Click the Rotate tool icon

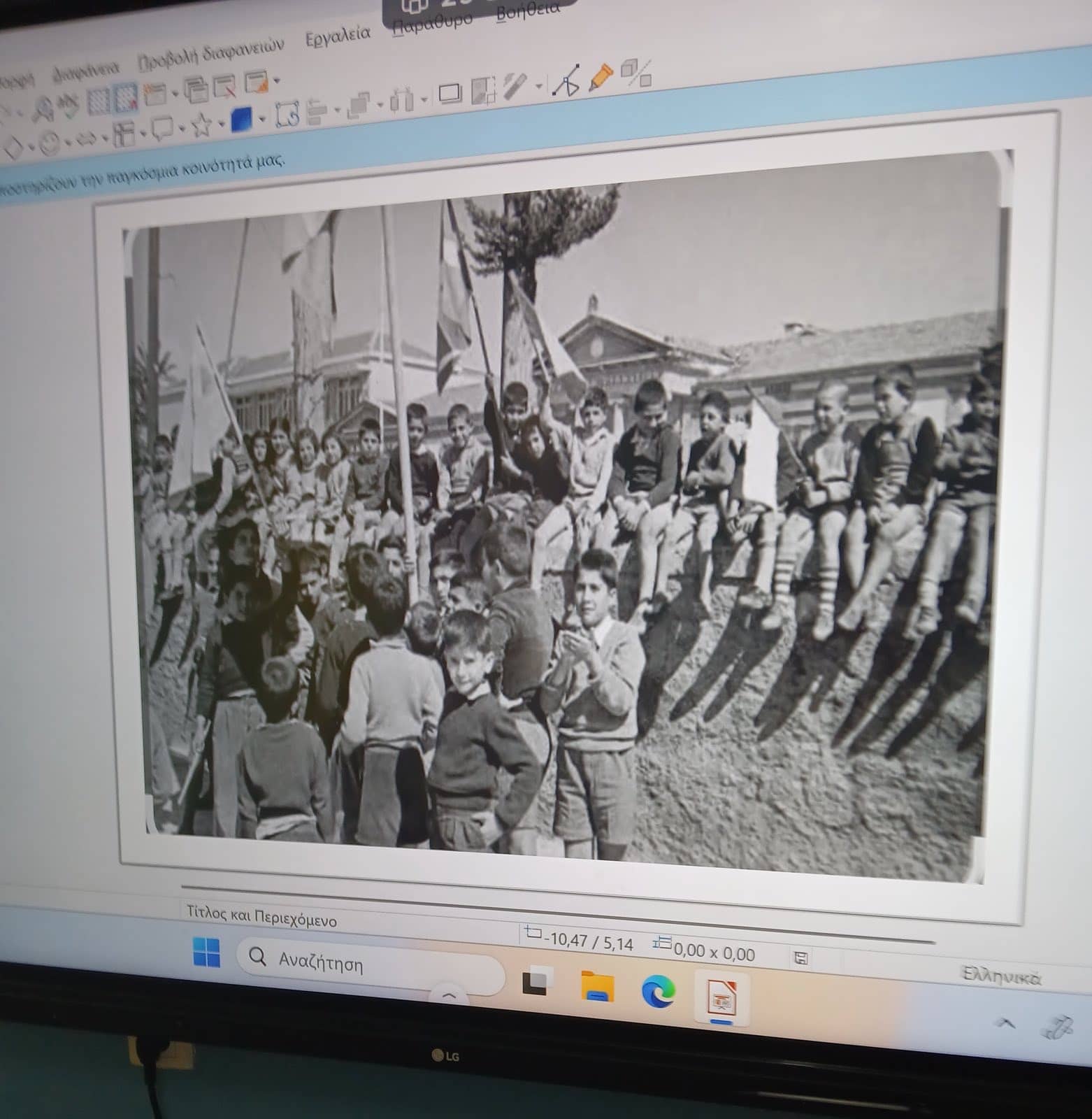pos(287,115)
